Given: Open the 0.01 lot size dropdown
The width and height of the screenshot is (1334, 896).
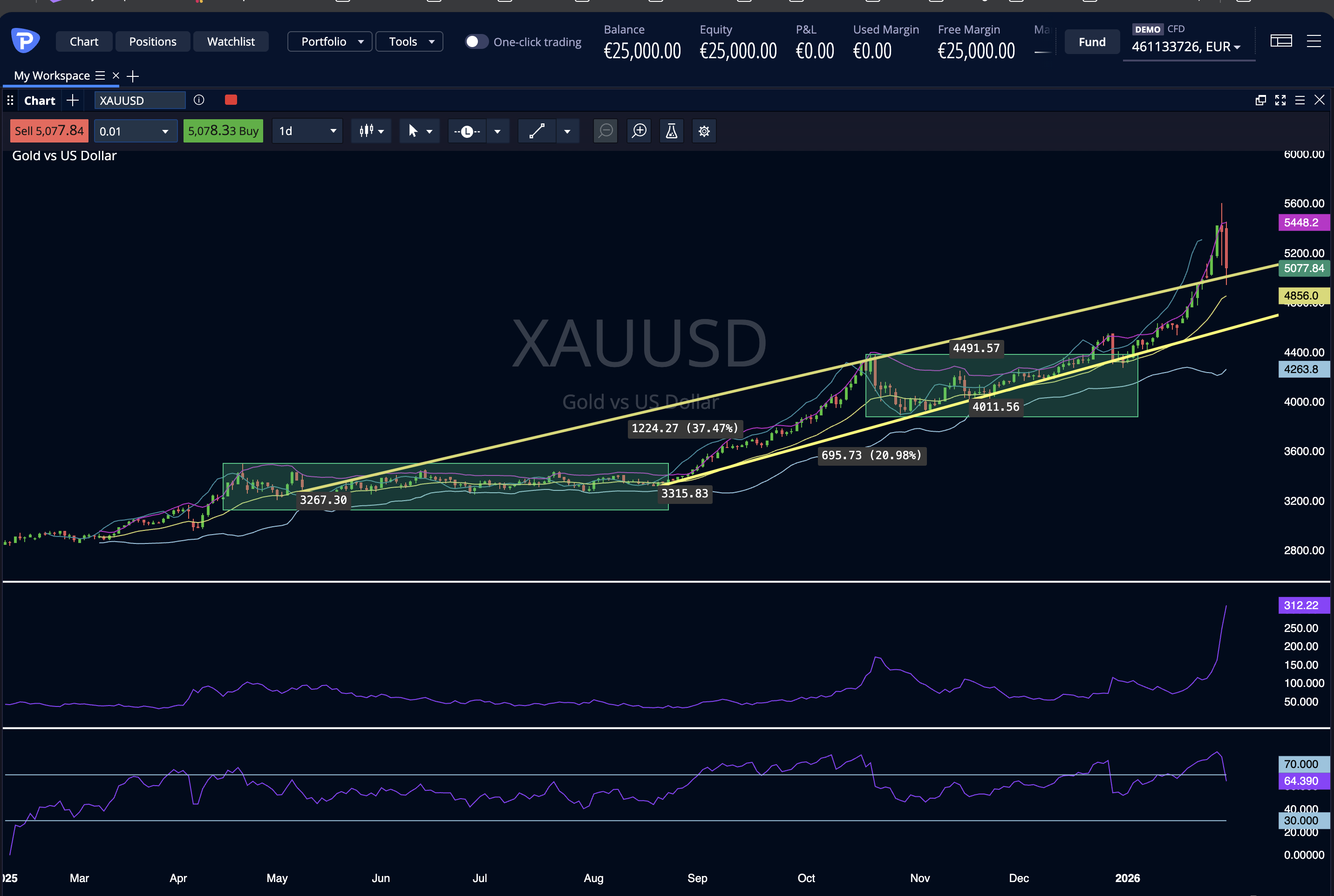Looking at the screenshot, I should click(164, 131).
